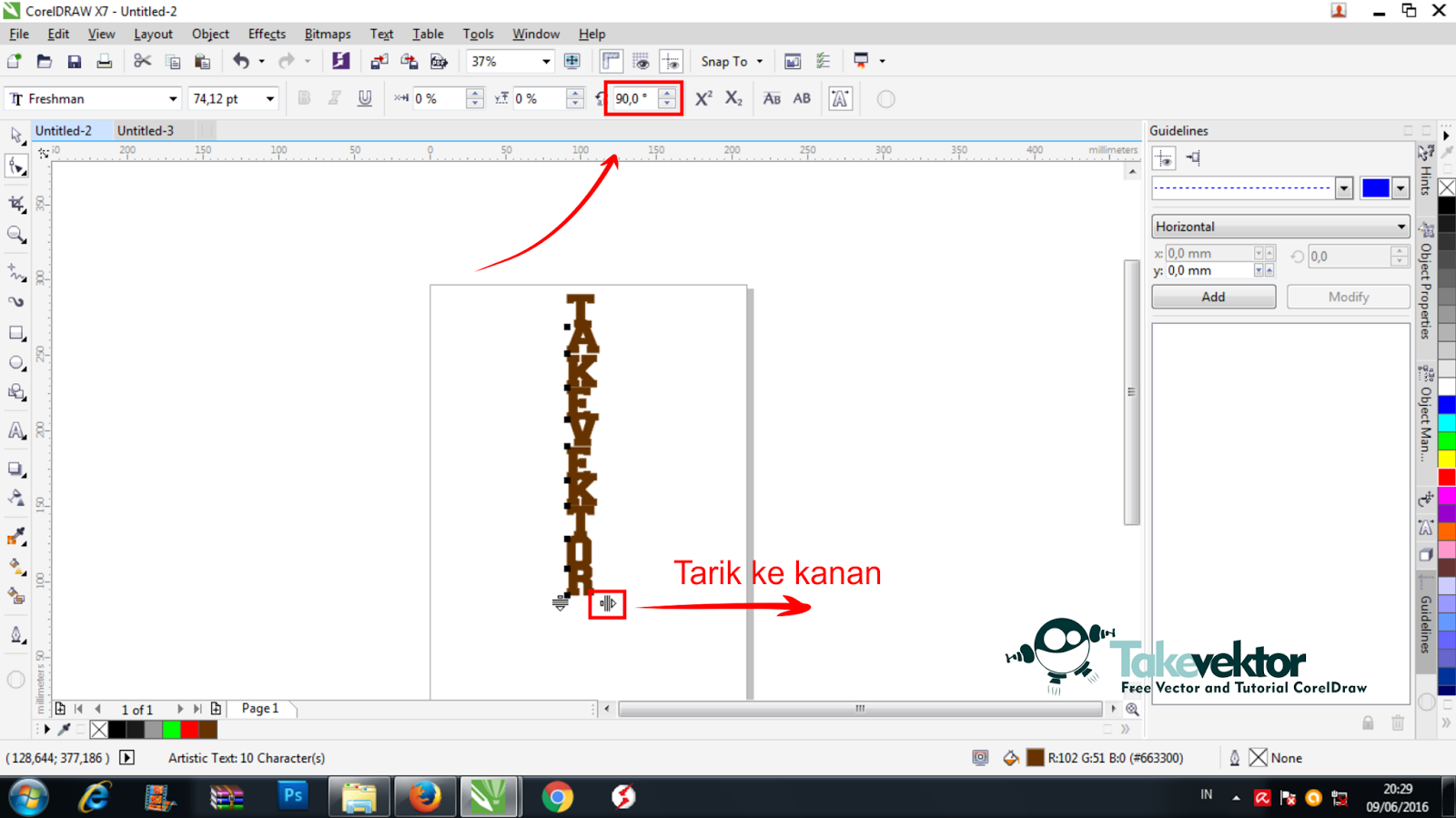Click the horizontal scrollbar of canvas
Image resolution: width=1456 pixels, height=818 pixels.
(860, 709)
